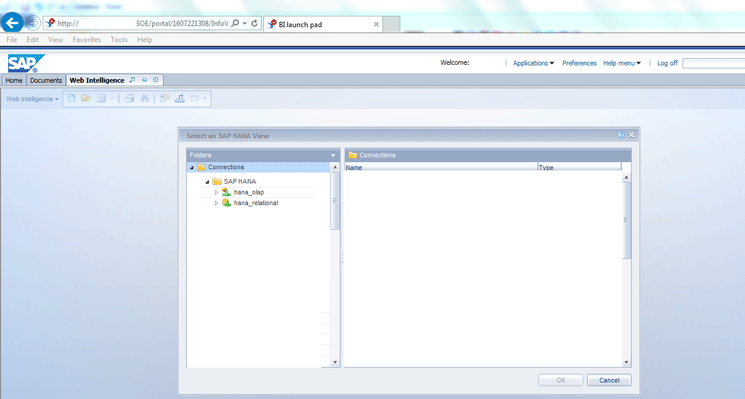Select the BI launch pad browser tab

coord(323,24)
